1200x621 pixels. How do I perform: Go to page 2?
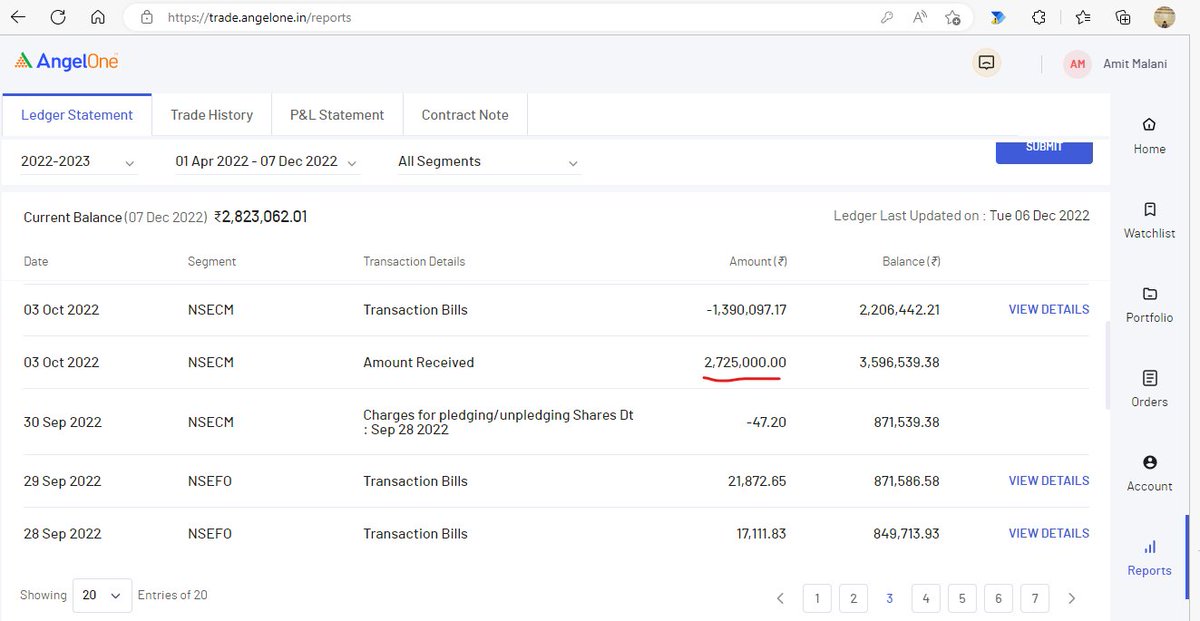(853, 598)
